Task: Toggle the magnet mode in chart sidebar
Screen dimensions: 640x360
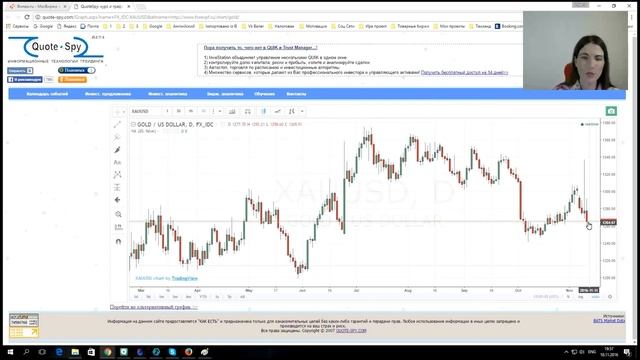Action: click(x=118, y=241)
